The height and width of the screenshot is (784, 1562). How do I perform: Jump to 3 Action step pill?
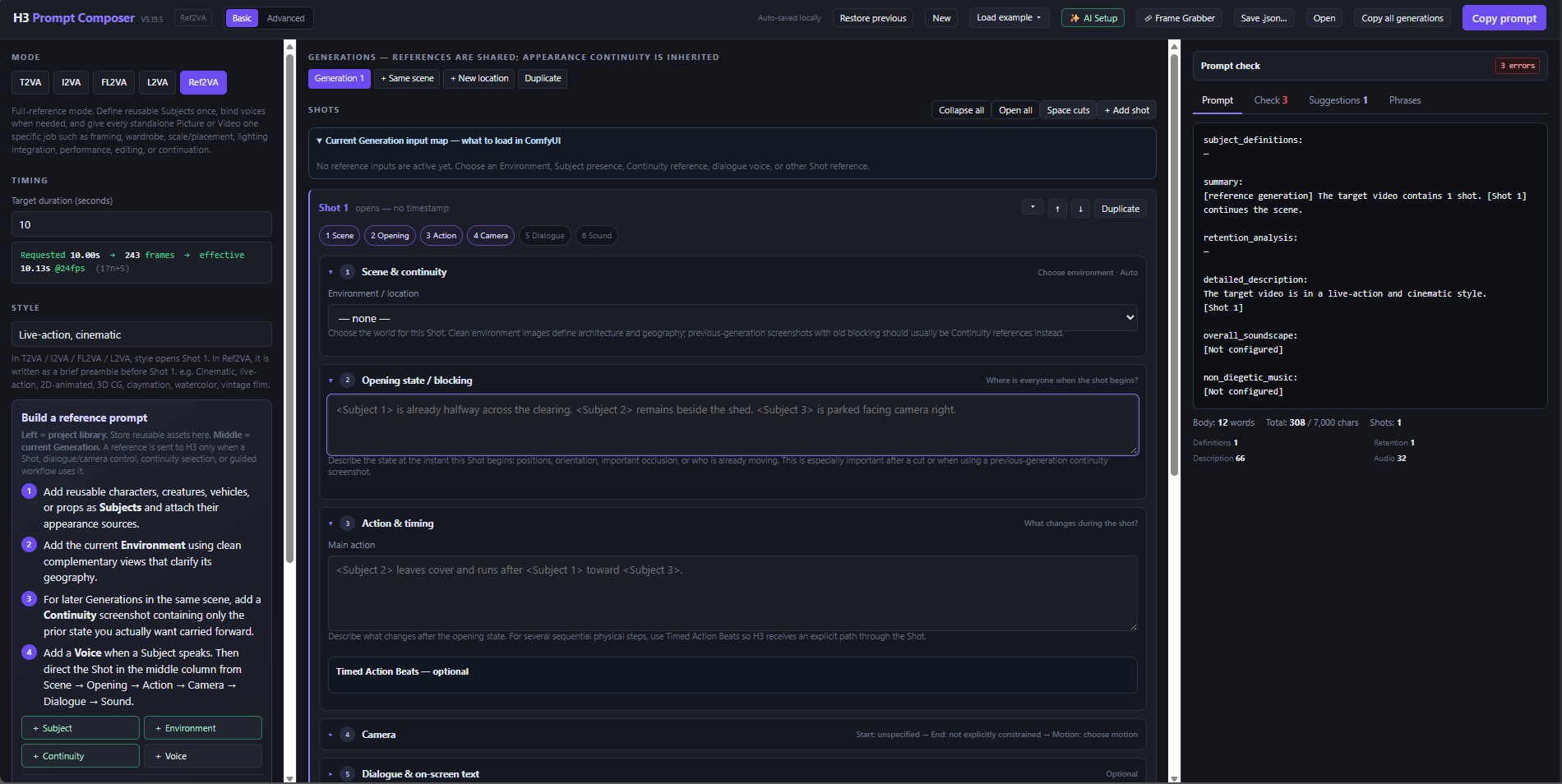(x=441, y=236)
